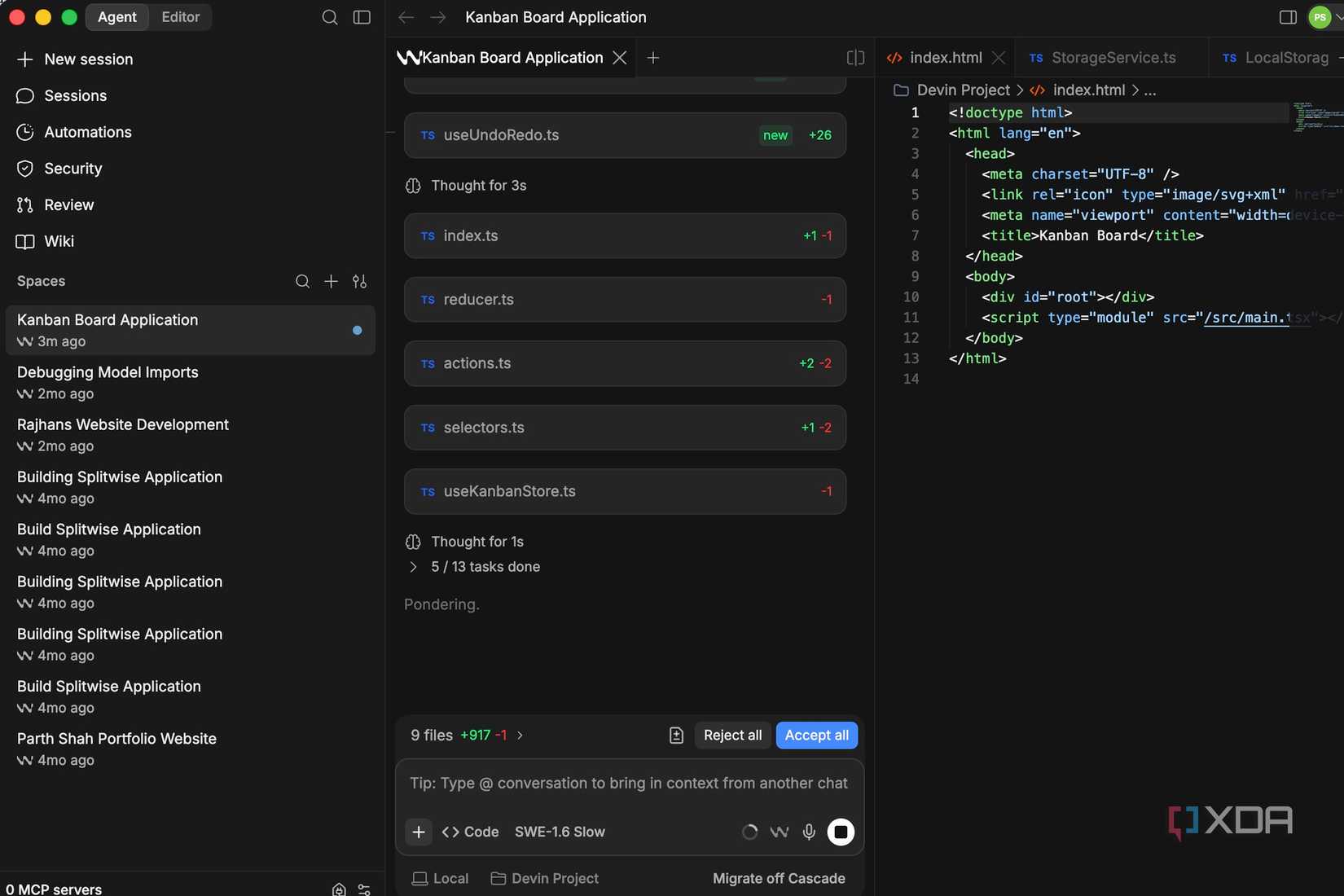Open the PS user avatar
Viewport: 1344px width, 896px height.
[1320, 17]
